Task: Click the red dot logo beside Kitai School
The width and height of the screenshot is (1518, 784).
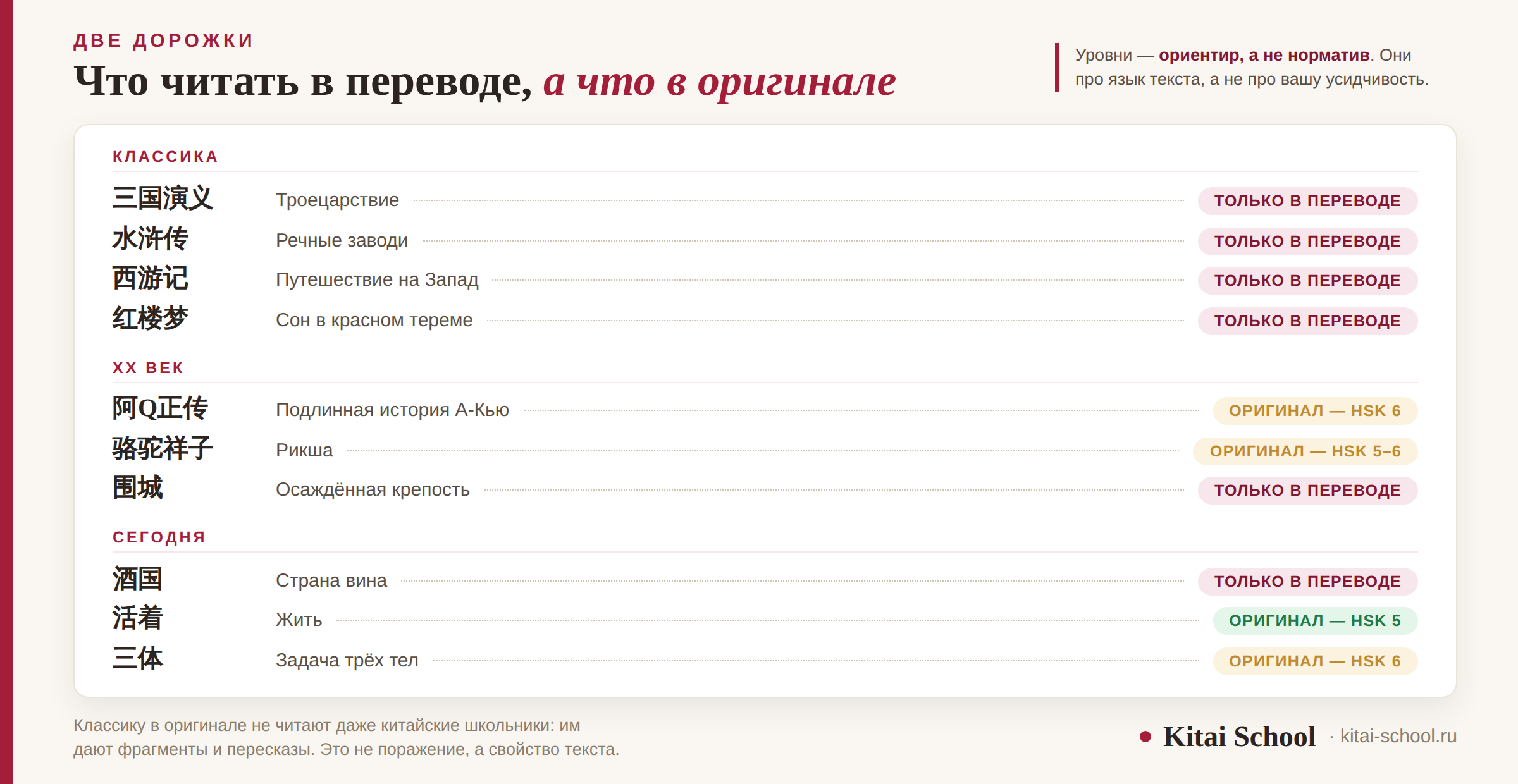Action: coord(1145,737)
